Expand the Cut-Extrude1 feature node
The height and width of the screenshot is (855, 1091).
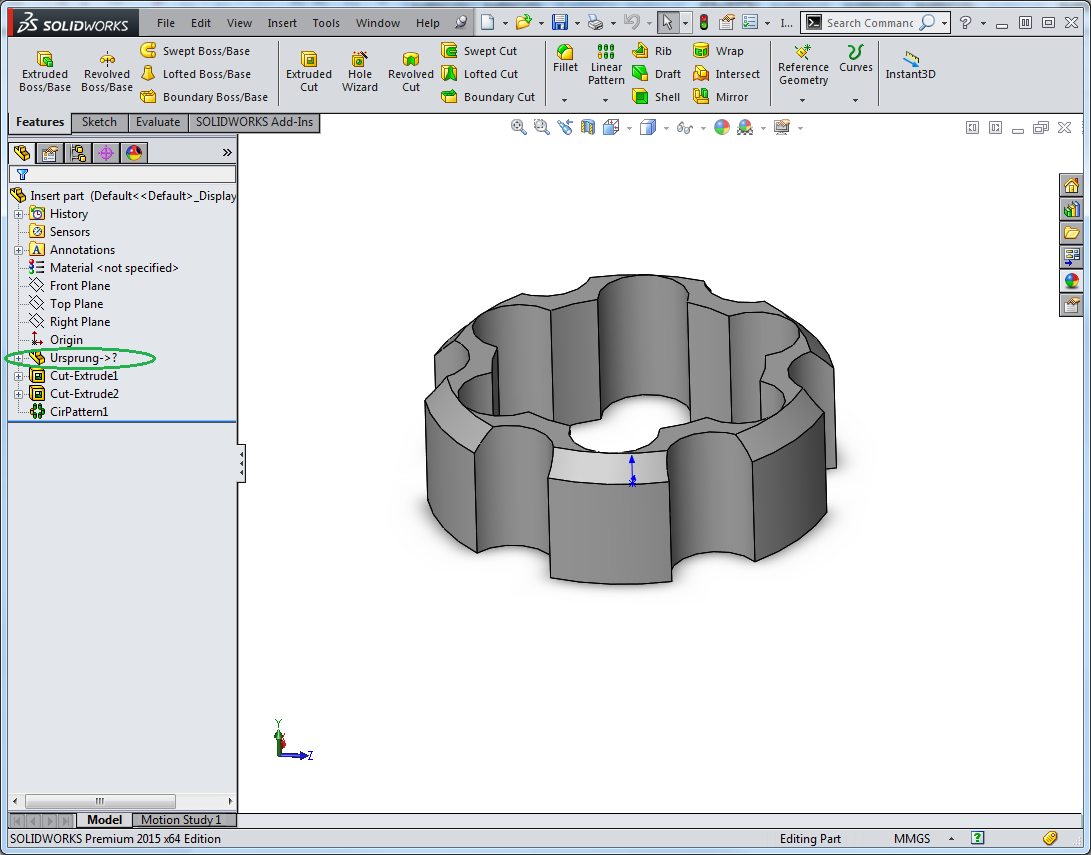18,376
